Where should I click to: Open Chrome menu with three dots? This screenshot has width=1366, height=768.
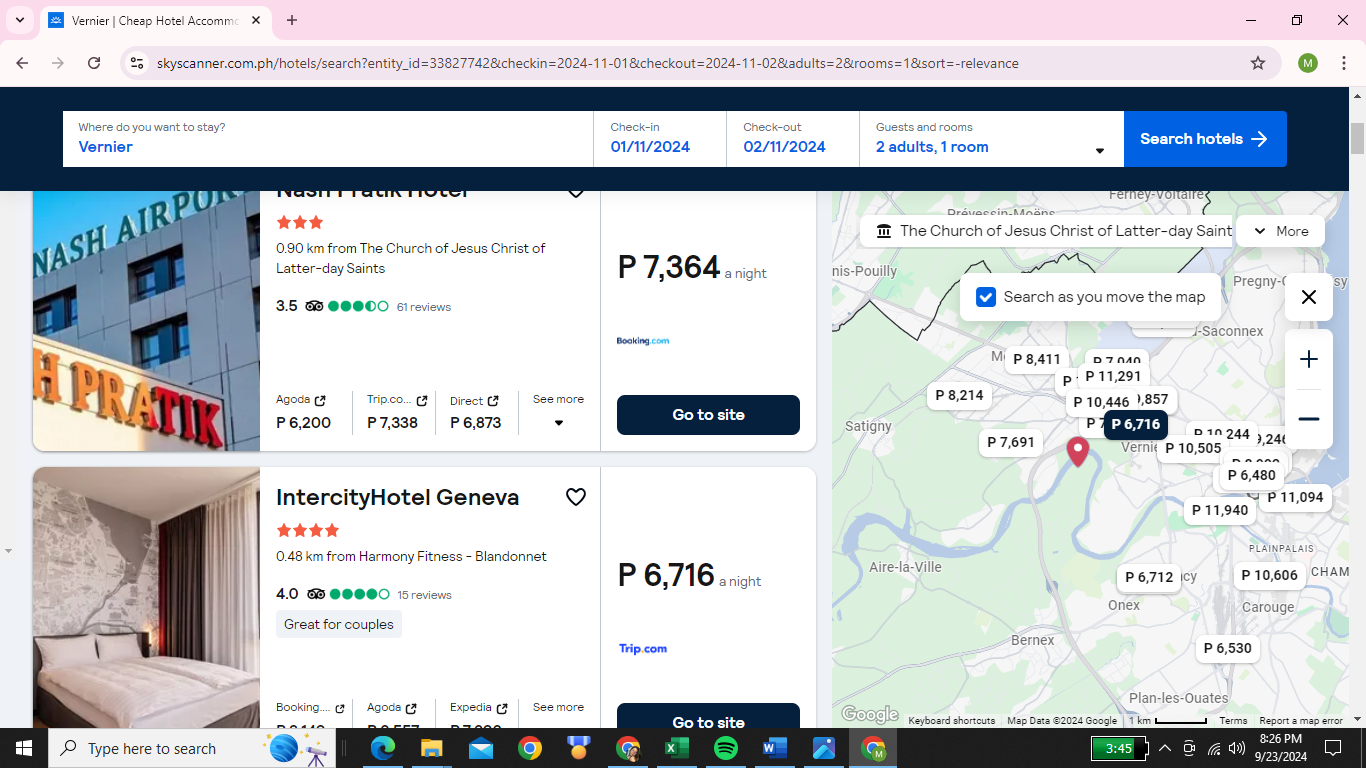pyautogui.click(x=1343, y=63)
